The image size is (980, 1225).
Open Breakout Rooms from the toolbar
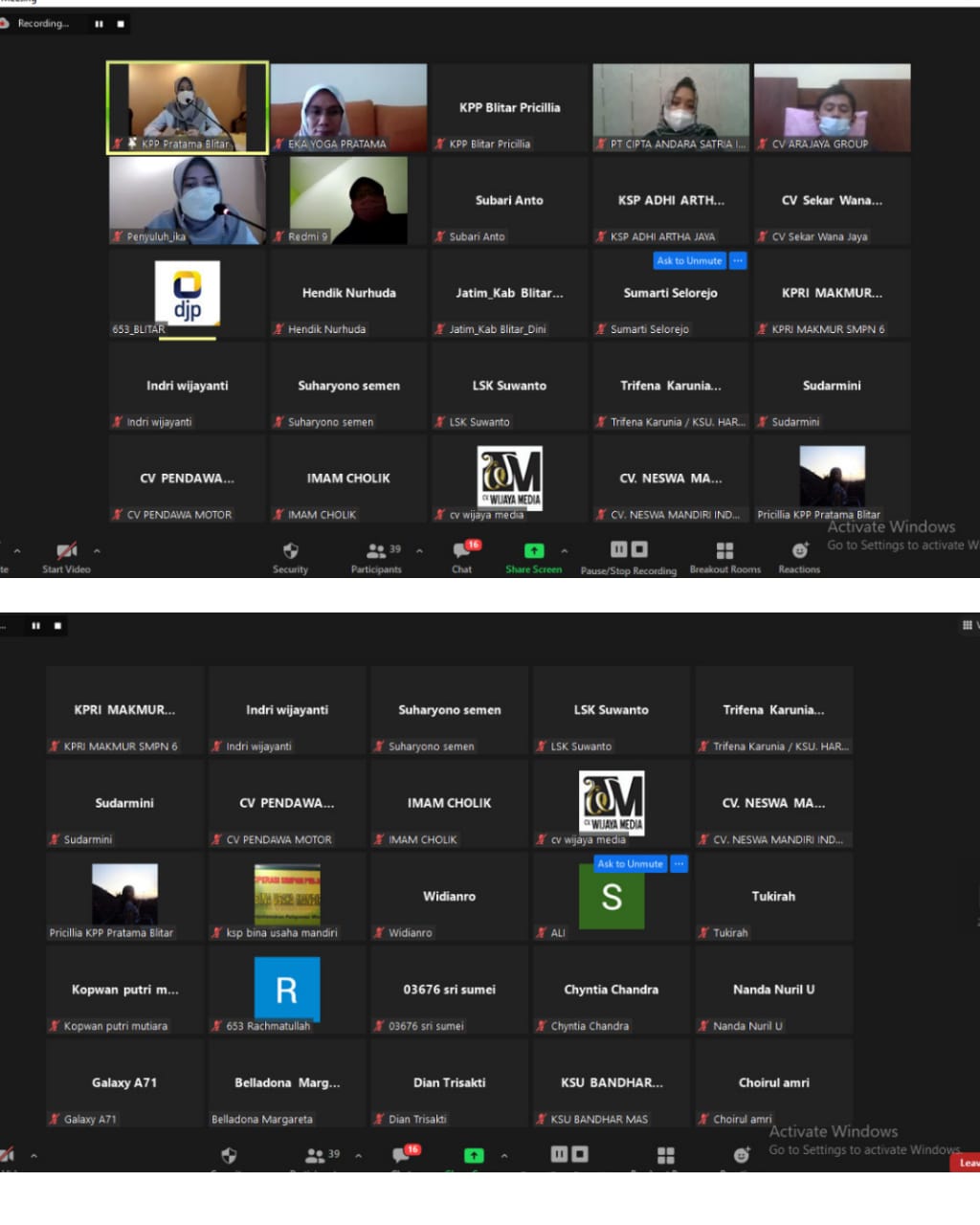pyautogui.click(x=724, y=556)
